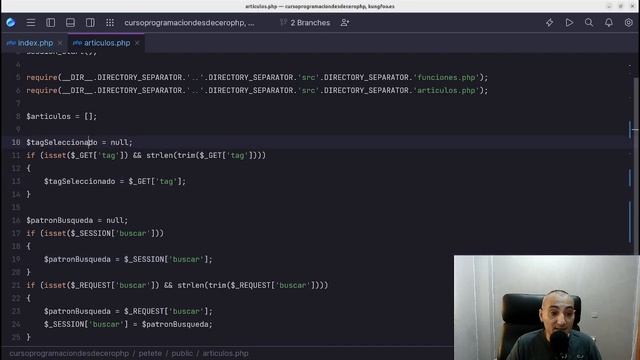The image size is (640, 360).
Task: Click "$tagSeleccionado = $_GET['tag'];" line
Action: point(115,181)
